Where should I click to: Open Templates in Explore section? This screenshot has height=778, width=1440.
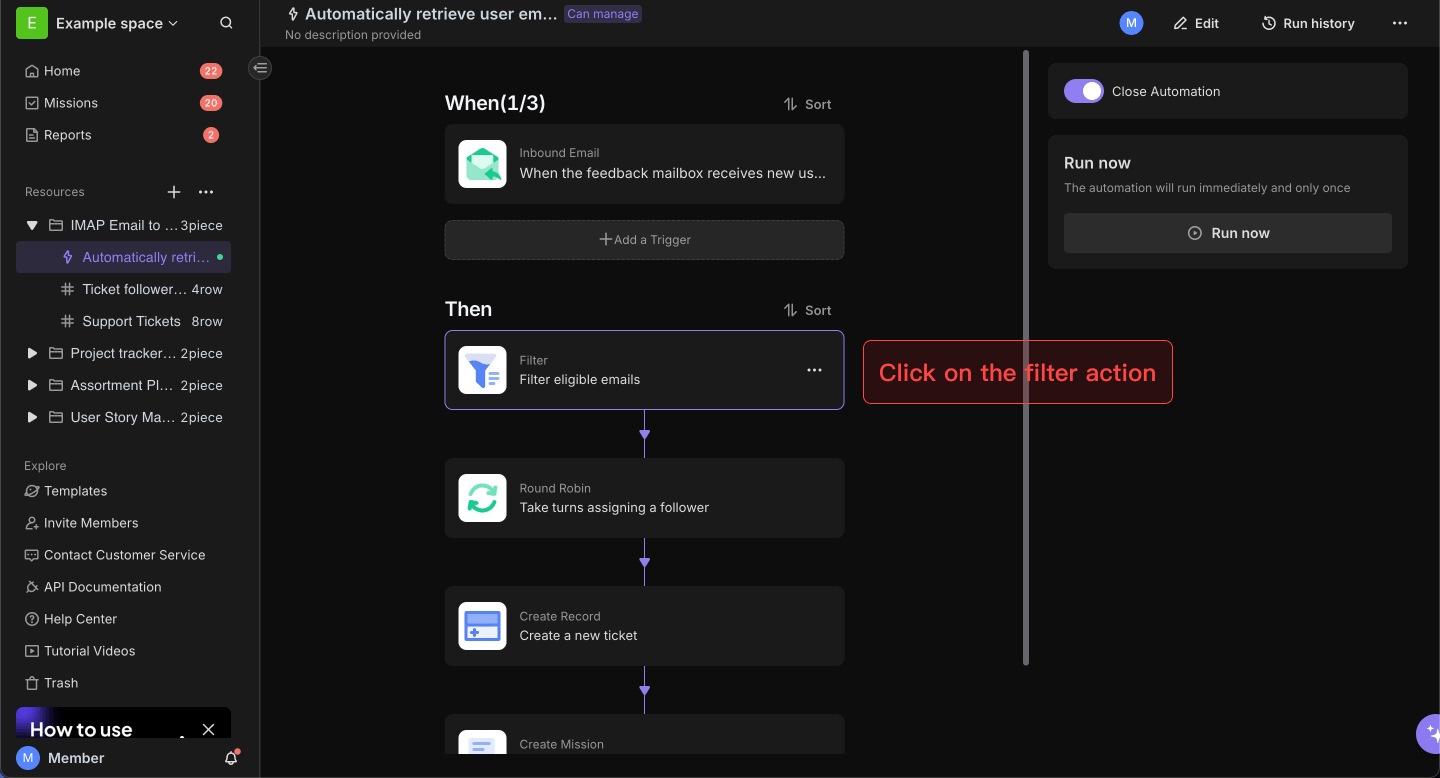coord(66,491)
